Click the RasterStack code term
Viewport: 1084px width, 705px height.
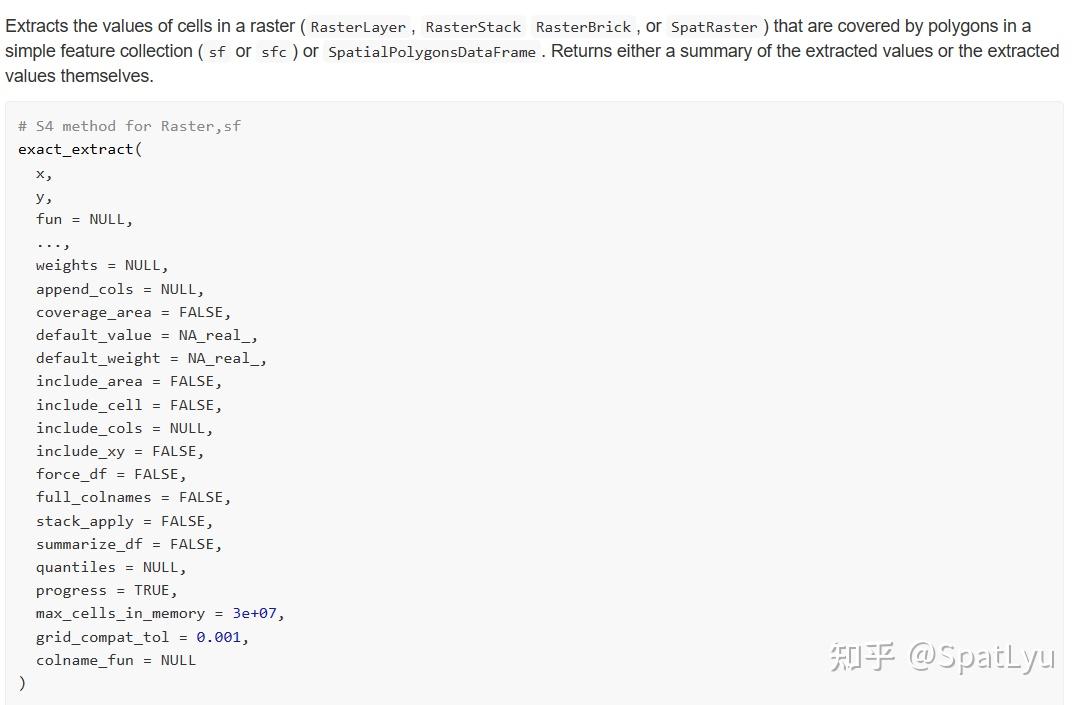(473, 27)
